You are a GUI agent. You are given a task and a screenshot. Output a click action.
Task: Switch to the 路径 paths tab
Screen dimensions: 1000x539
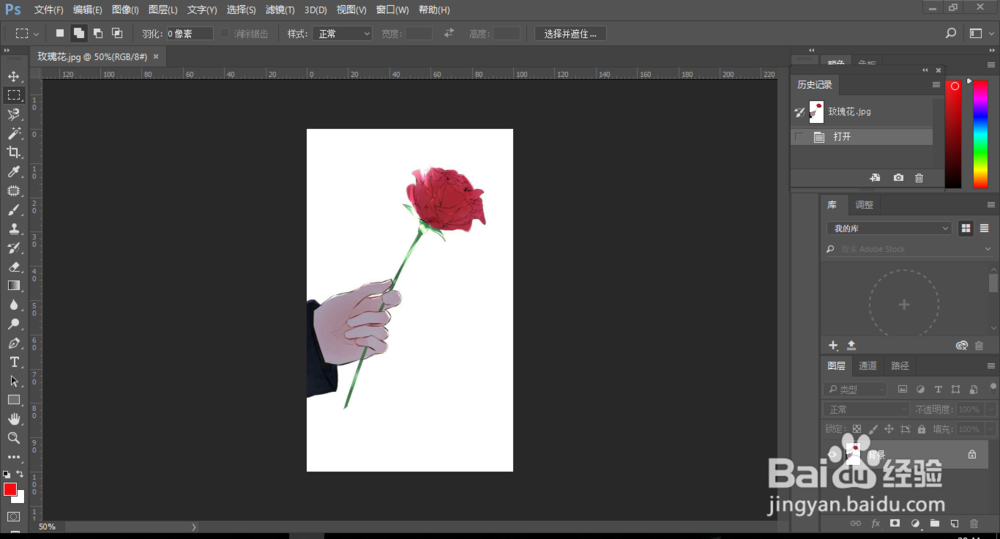pyautogui.click(x=900, y=365)
